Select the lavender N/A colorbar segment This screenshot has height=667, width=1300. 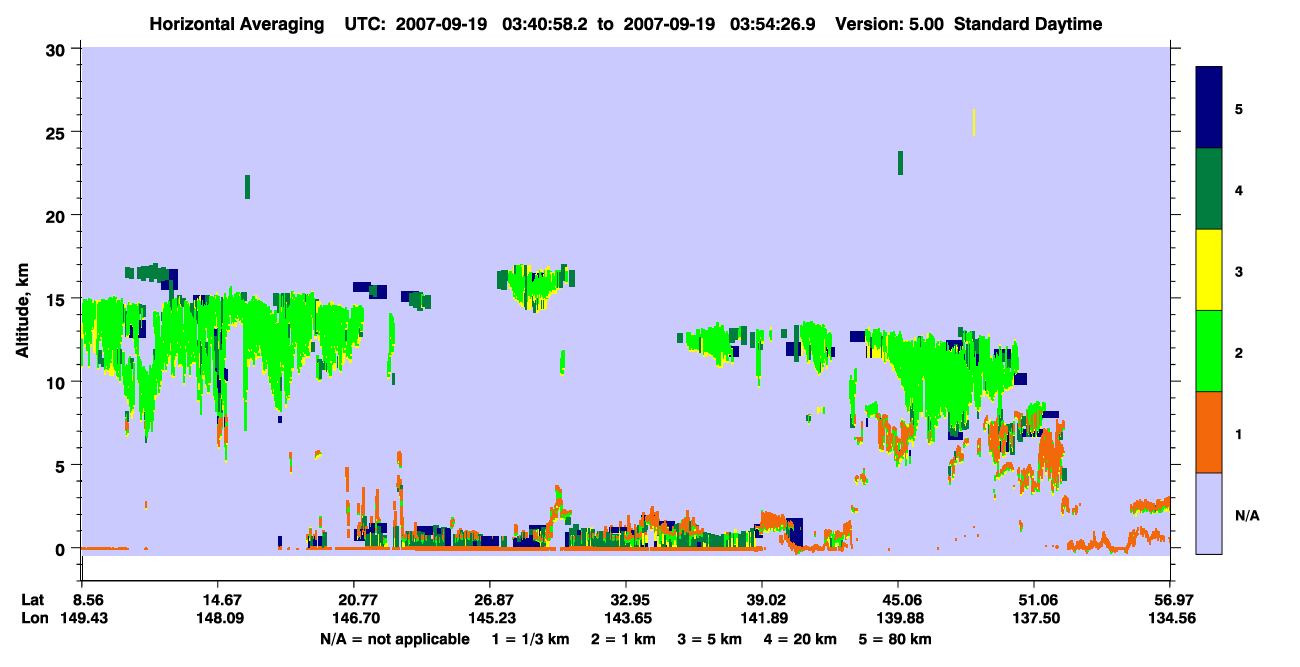pyautogui.click(x=1209, y=513)
